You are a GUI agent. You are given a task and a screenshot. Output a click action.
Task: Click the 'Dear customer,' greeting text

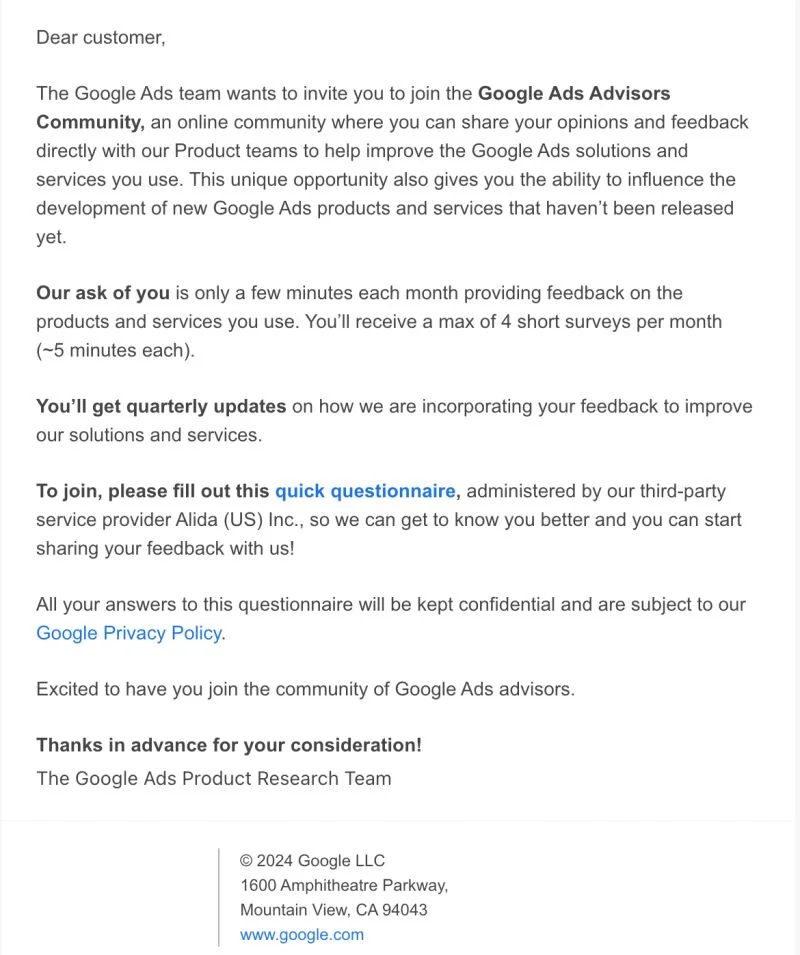pyautogui.click(x=101, y=38)
